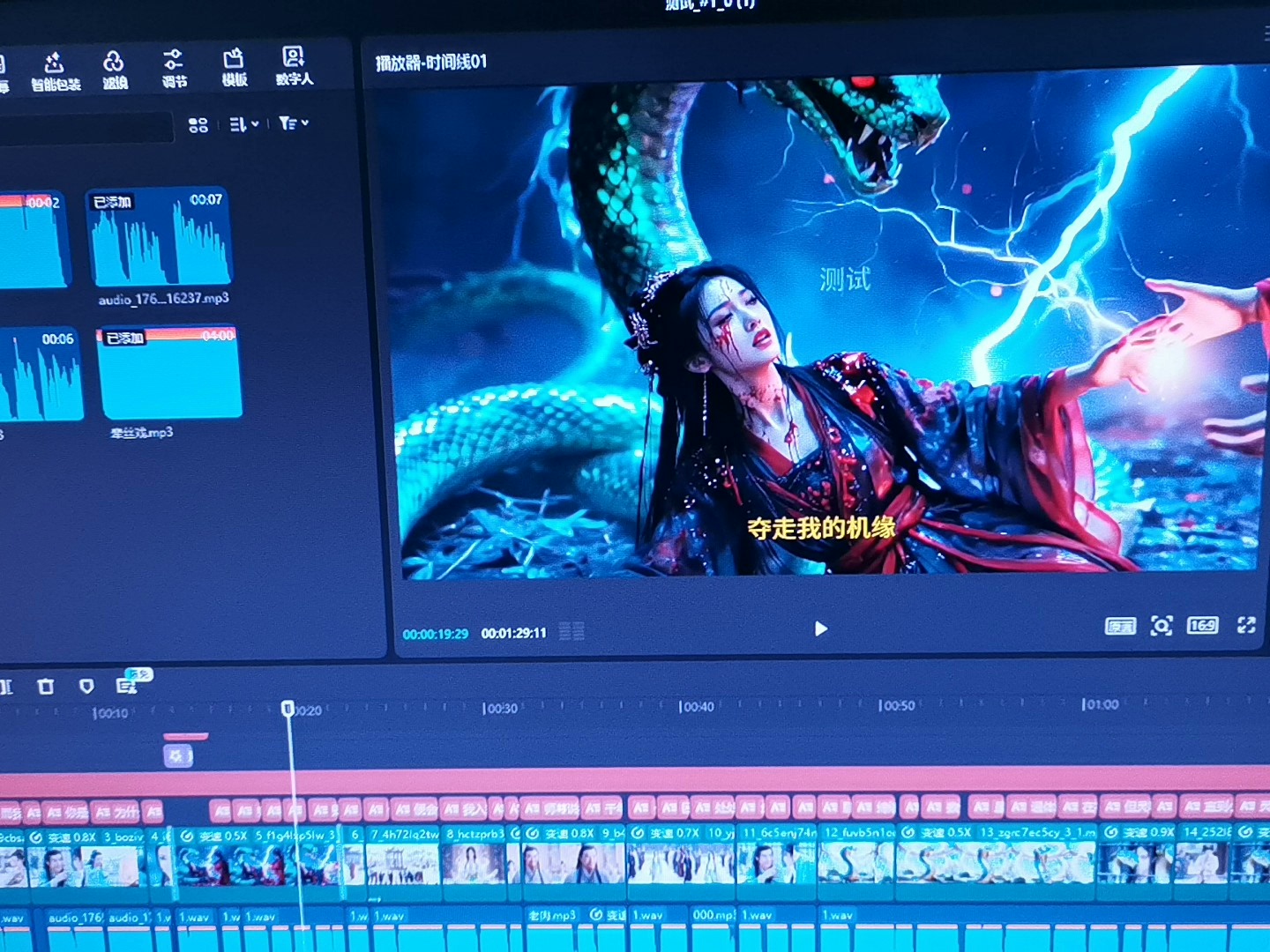Click the marker shield tool
Viewport: 1270px width, 952px height.
(x=86, y=686)
